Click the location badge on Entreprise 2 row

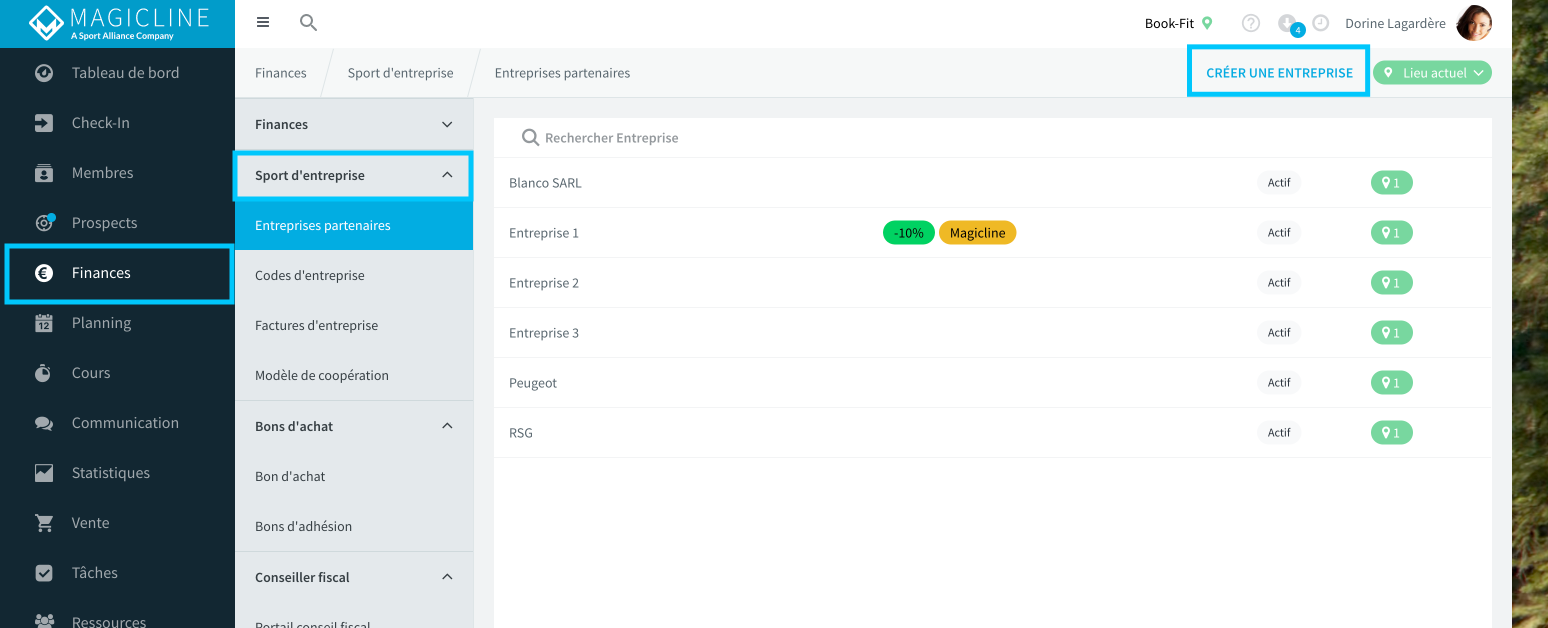(1391, 283)
